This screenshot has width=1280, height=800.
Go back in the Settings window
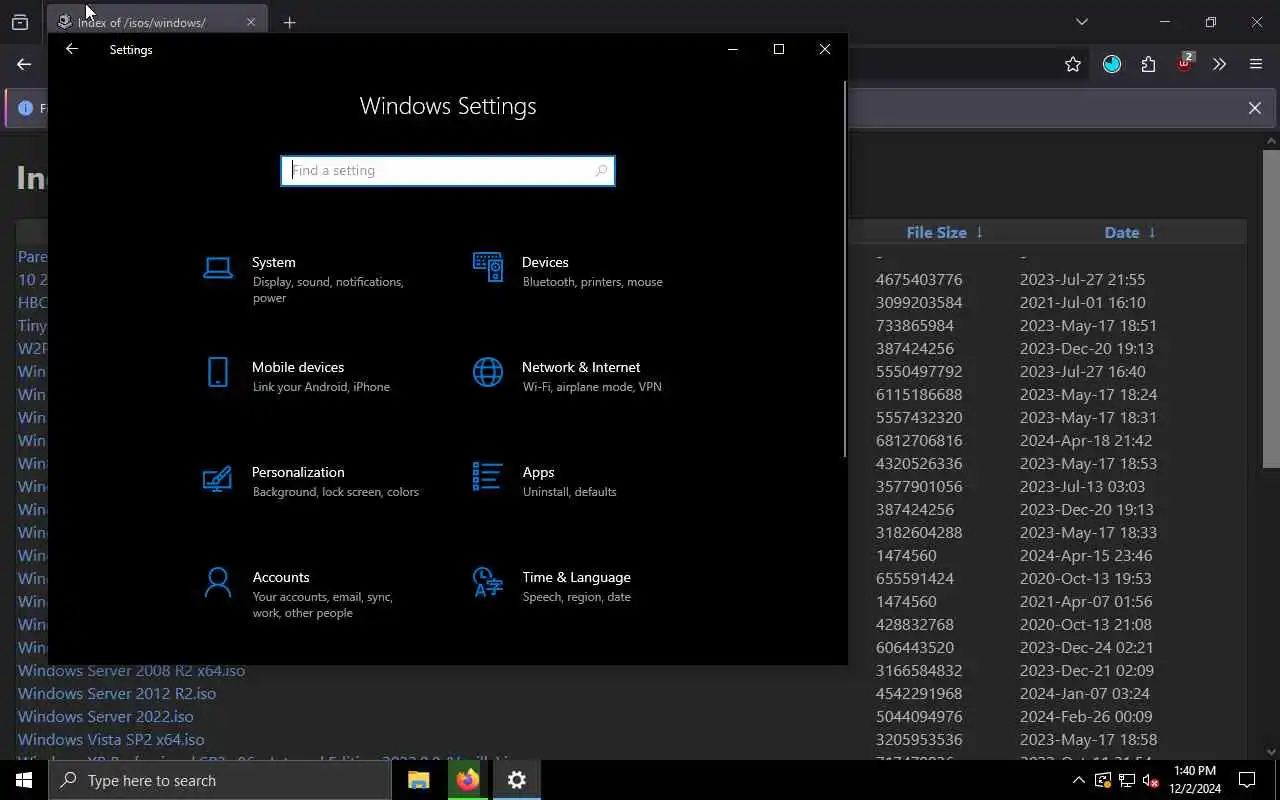(72, 49)
